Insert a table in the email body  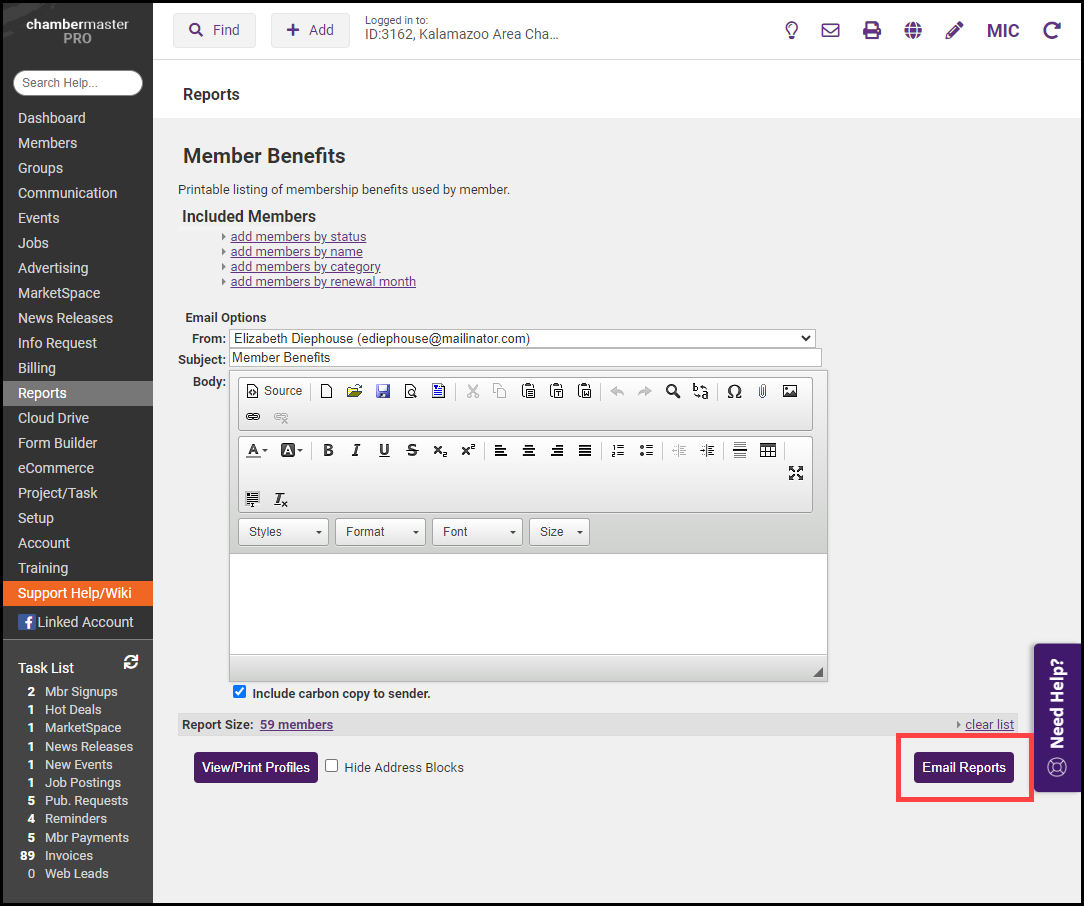768,451
